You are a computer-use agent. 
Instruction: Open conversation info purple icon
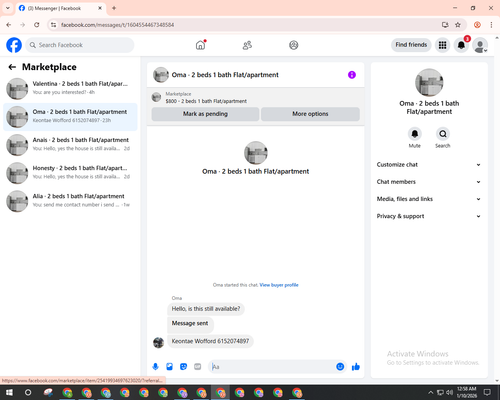click(x=352, y=75)
